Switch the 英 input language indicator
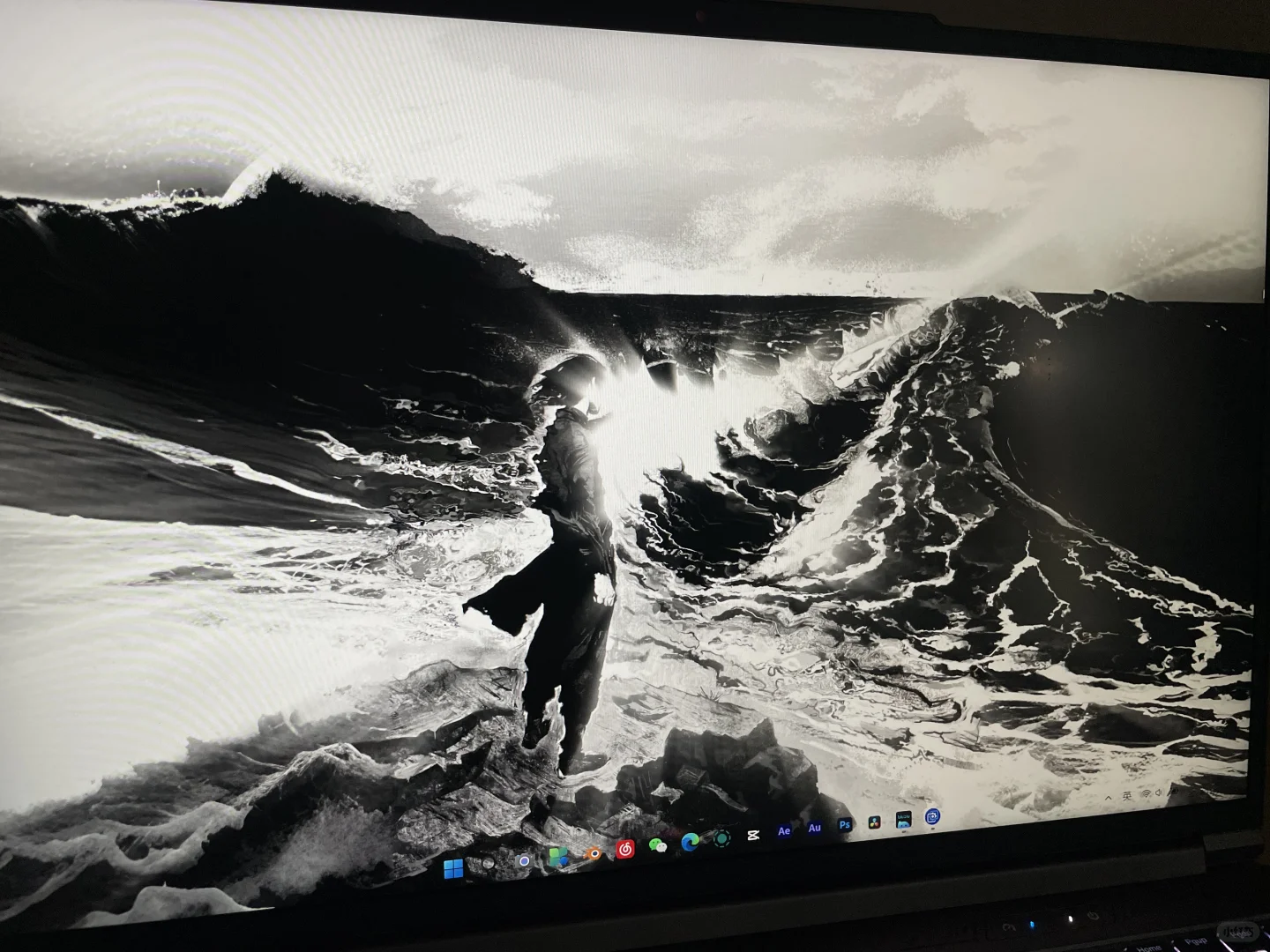1270x952 pixels. tap(1127, 796)
